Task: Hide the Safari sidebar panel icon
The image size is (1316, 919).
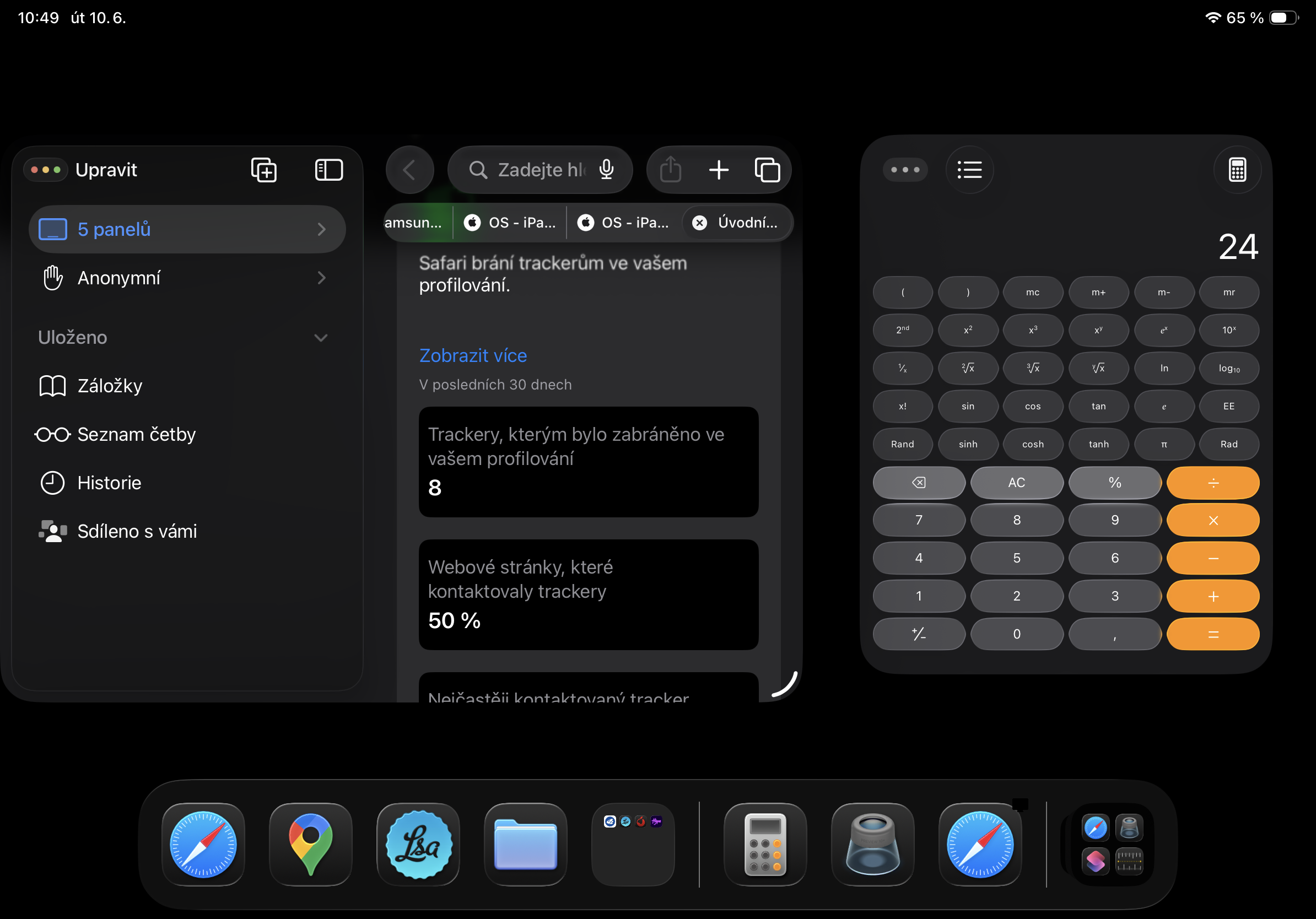Action: (x=329, y=170)
